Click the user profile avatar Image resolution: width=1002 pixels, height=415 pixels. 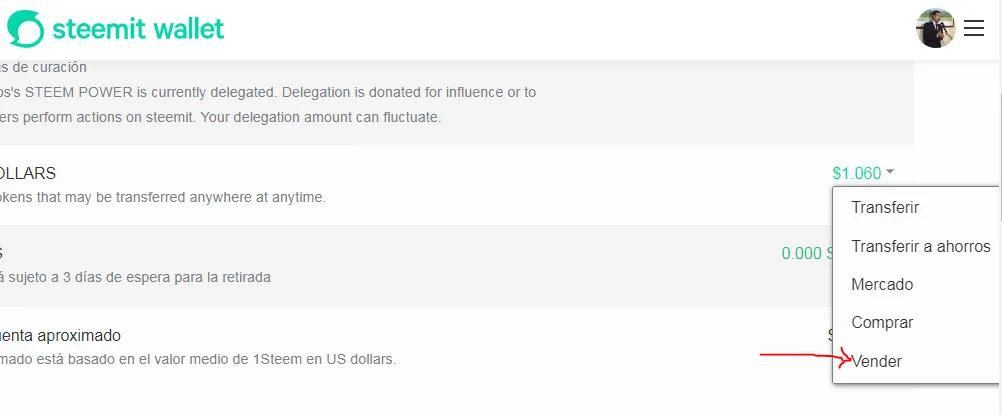(935, 28)
